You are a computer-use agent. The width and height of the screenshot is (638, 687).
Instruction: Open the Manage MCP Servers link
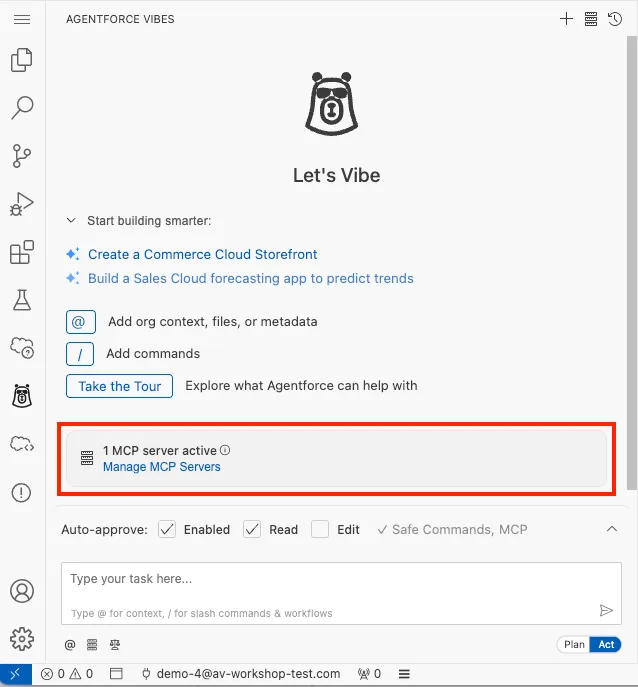(x=162, y=467)
